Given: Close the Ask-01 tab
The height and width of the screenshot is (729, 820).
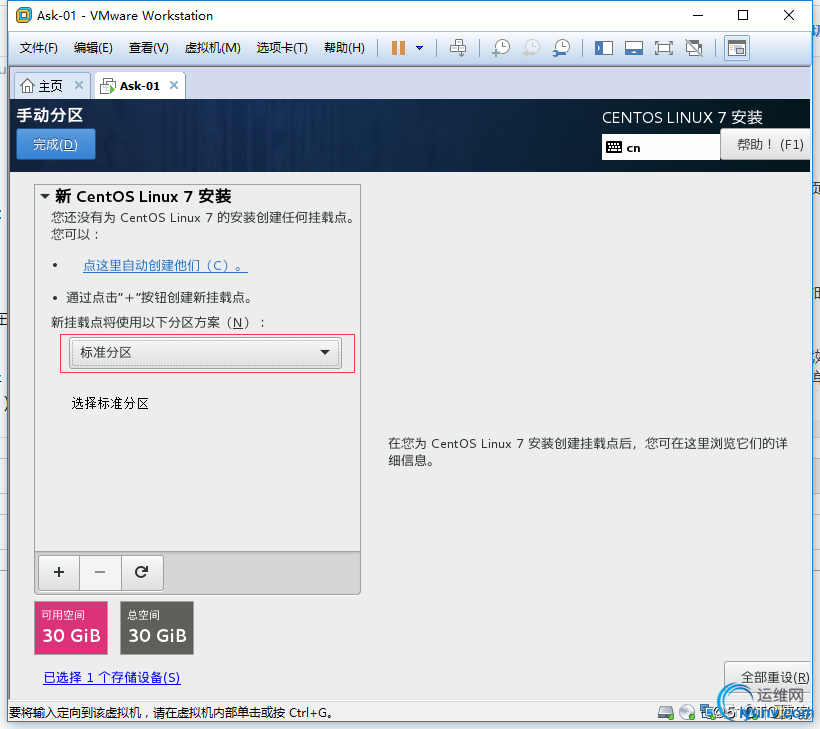Looking at the screenshot, I should pos(174,85).
